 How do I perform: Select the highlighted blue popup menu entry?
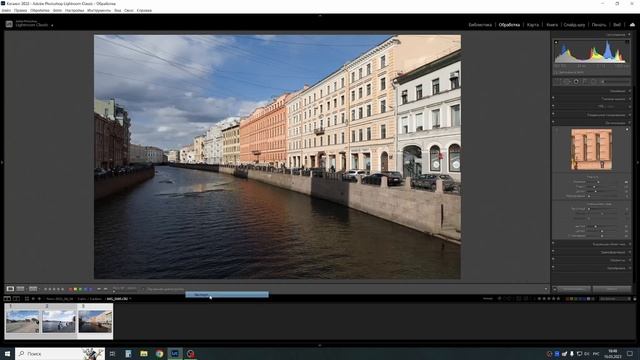pos(227,294)
